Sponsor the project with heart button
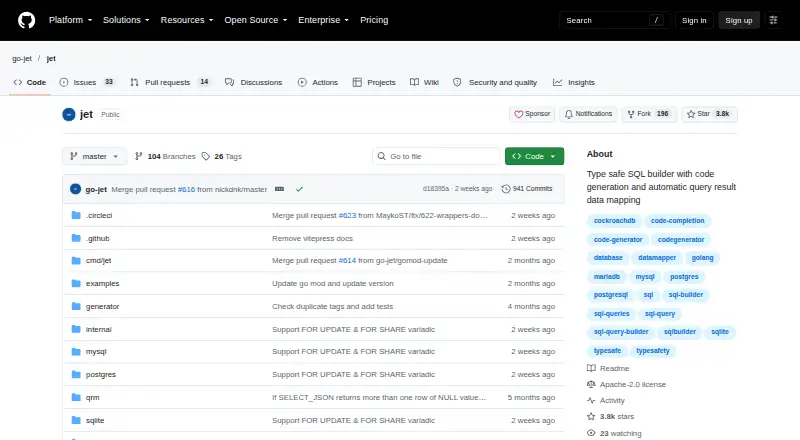800x440 pixels. point(532,114)
